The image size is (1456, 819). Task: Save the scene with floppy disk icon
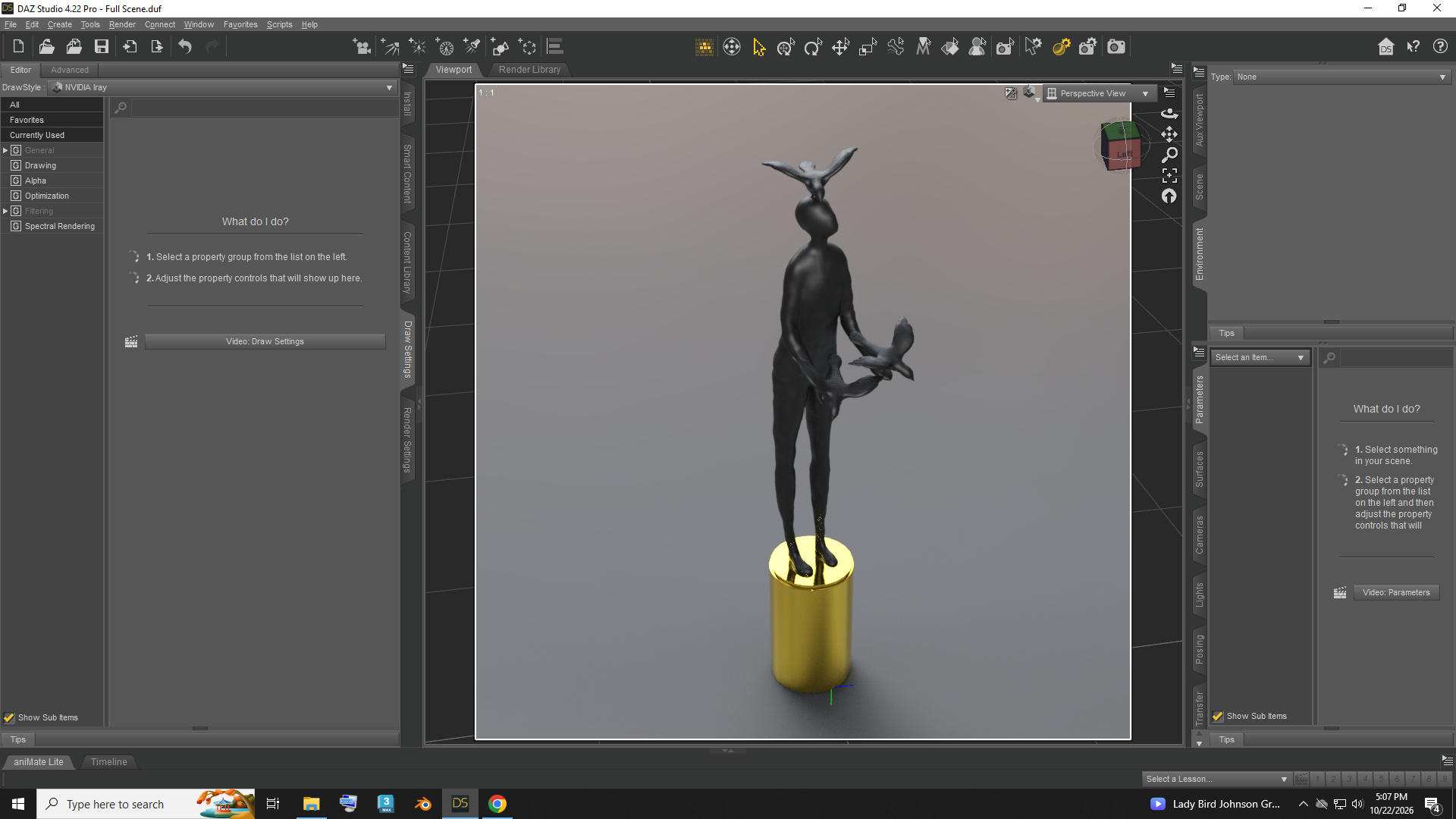point(101,47)
